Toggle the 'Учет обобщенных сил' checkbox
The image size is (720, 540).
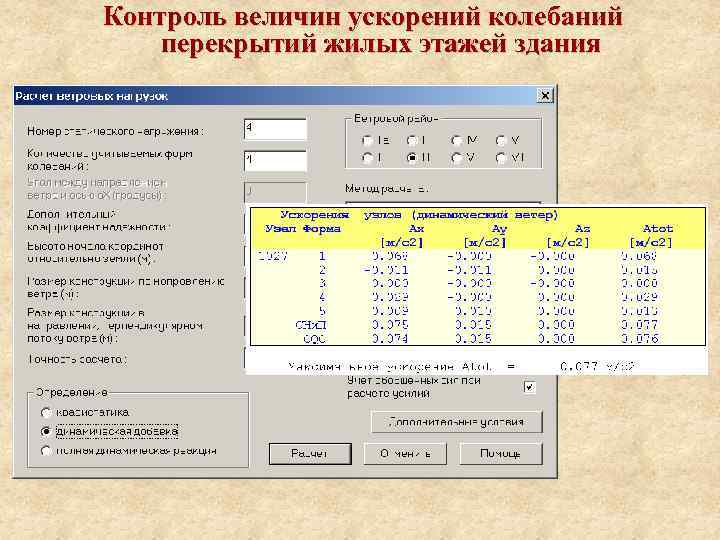click(x=529, y=387)
